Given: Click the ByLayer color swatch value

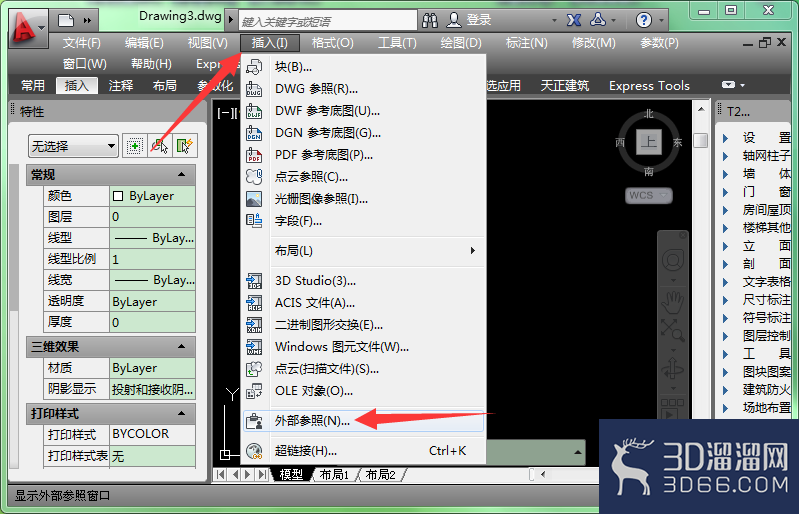Looking at the screenshot, I should point(152,196).
